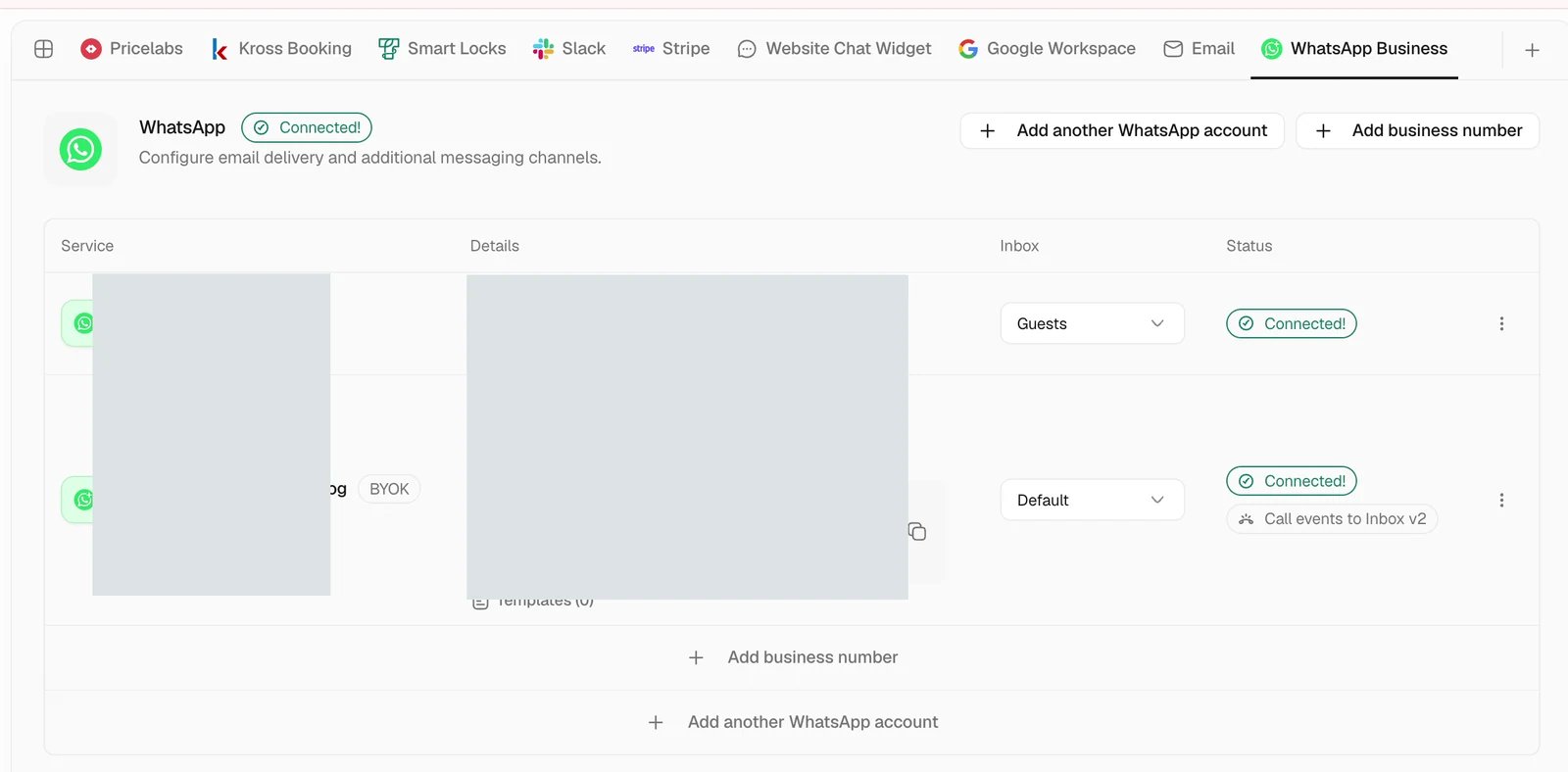Copy details using the copy icon
This screenshot has height=772, width=1568.
pyautogui.click(x=917, y=532)
